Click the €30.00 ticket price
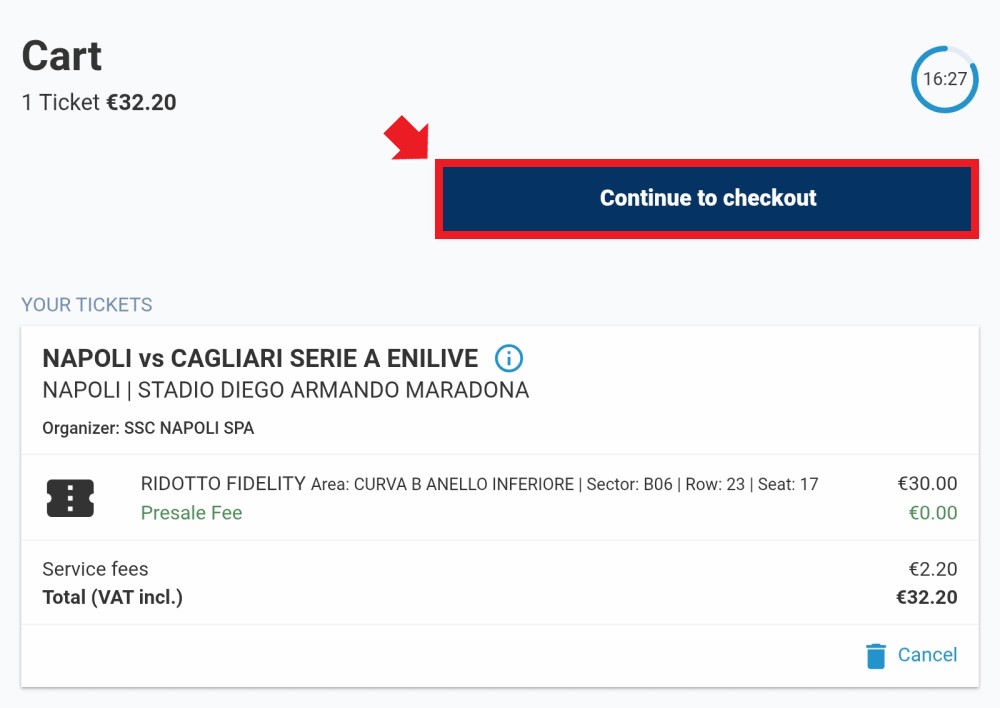The image size is (1000, 708). point(927,483)
